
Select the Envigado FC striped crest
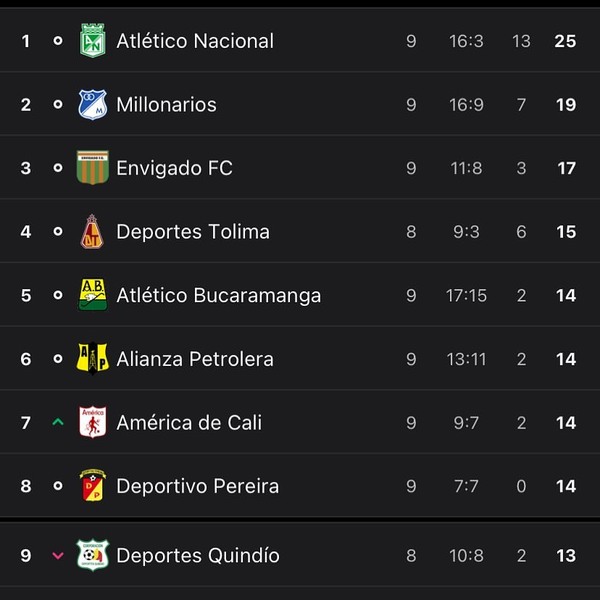tap(93, 168)
